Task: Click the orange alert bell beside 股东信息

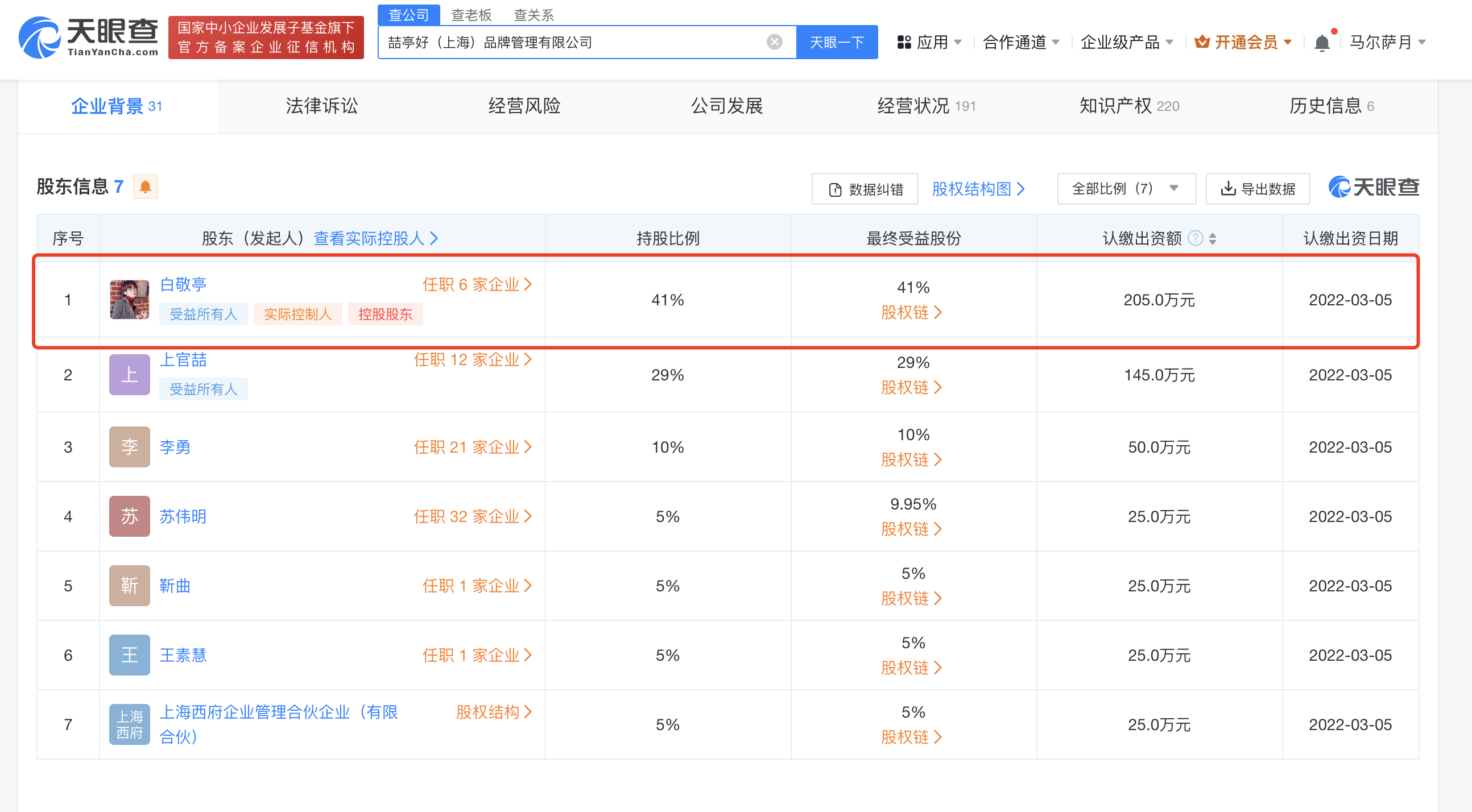Action: point(145,187)
